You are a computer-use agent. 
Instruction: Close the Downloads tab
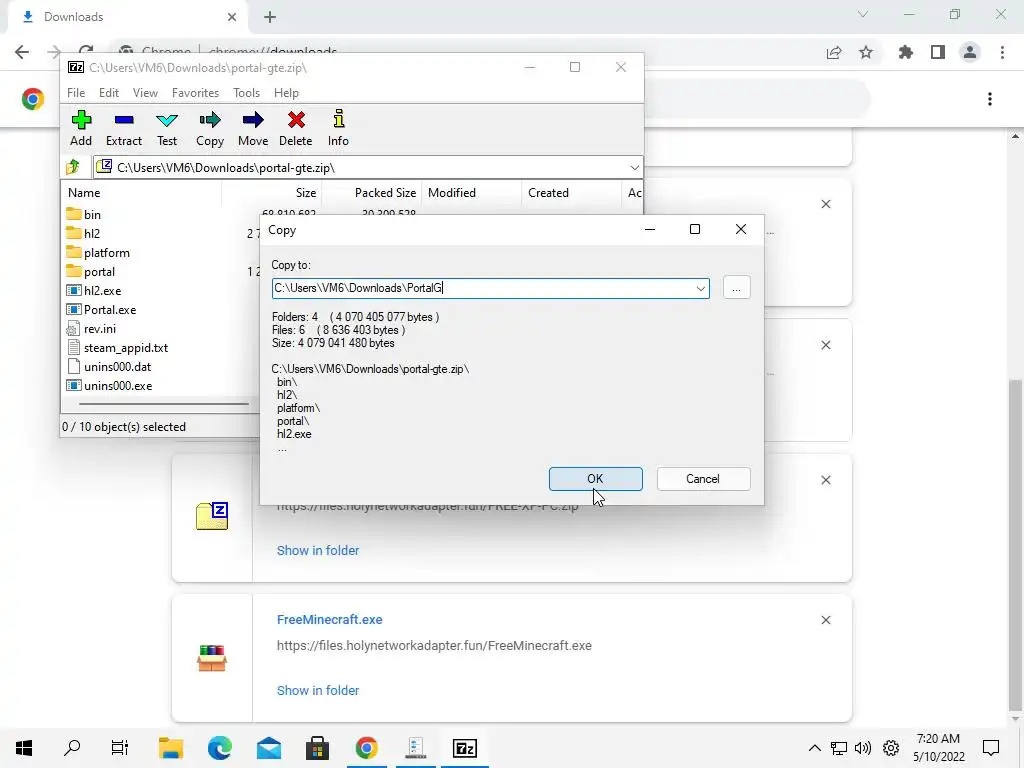click(232, 17)
